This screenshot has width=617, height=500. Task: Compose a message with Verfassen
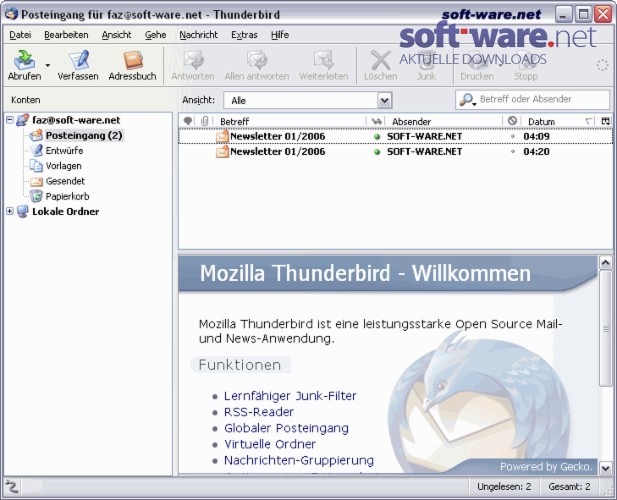78,66
